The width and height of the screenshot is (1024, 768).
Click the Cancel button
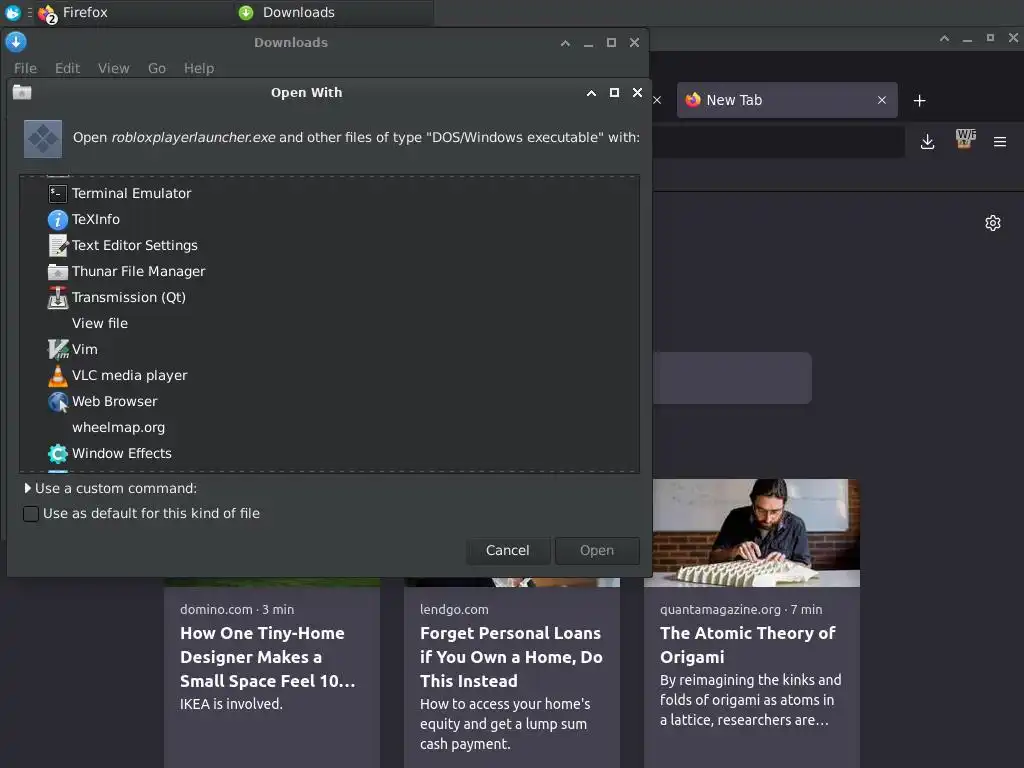pos(507,551)
